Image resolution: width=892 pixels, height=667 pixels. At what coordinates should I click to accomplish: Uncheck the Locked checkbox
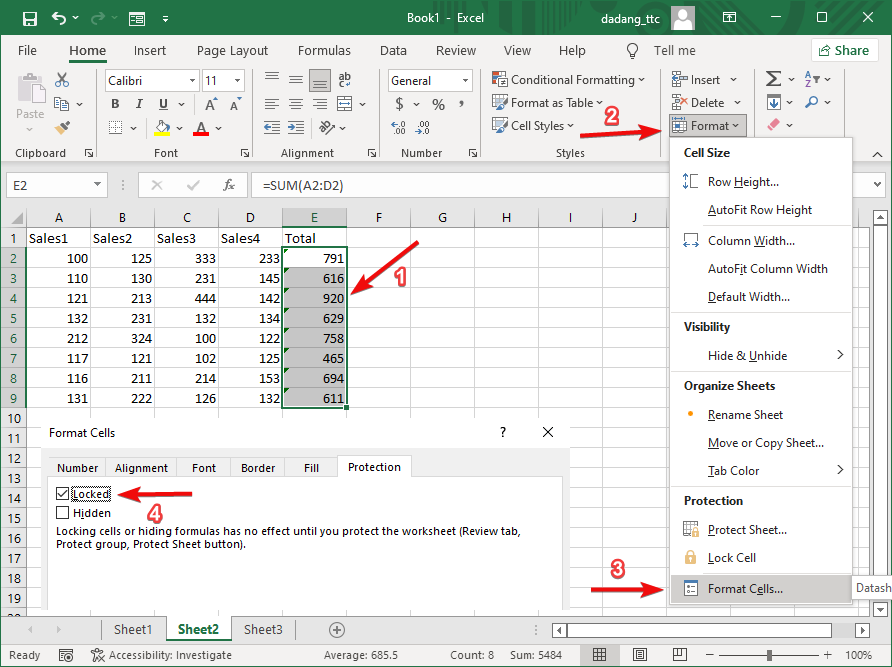[x=63, y=493]
